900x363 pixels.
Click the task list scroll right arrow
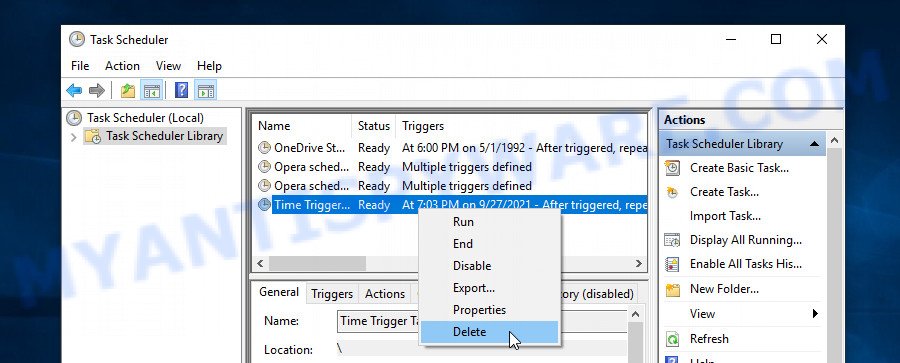(639, 264)
